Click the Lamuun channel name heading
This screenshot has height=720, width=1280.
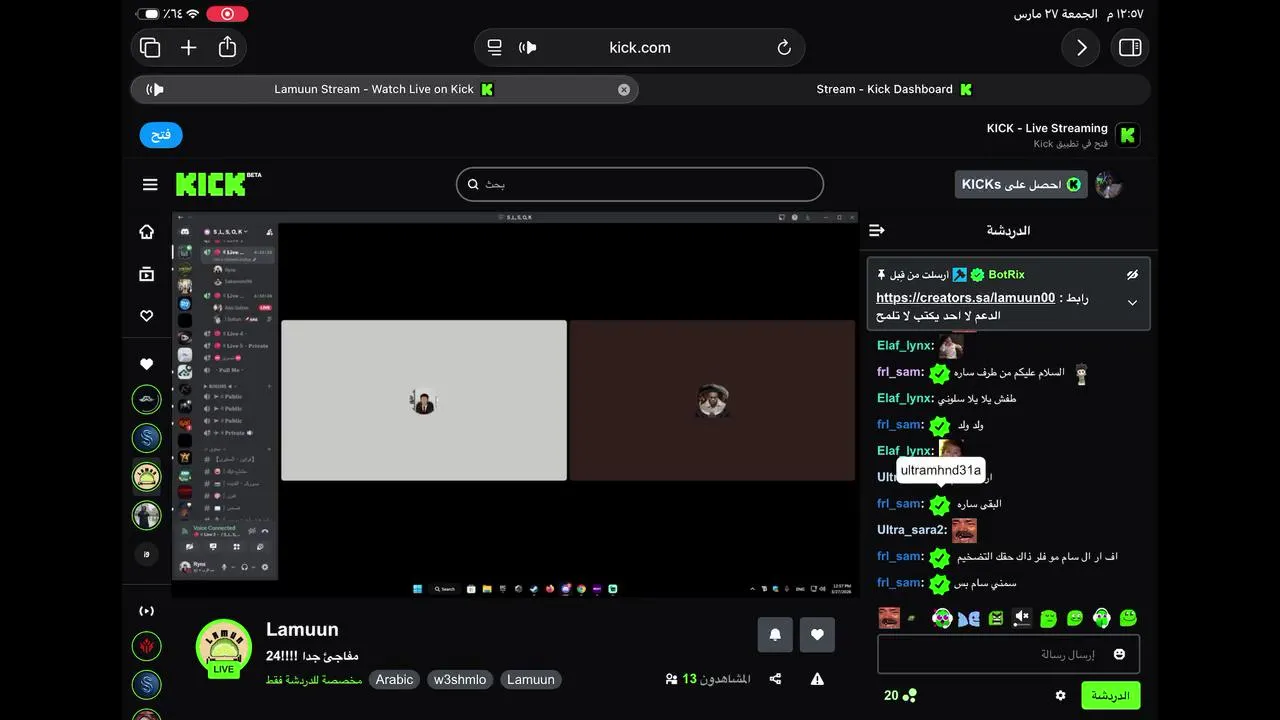coord(302,629)
